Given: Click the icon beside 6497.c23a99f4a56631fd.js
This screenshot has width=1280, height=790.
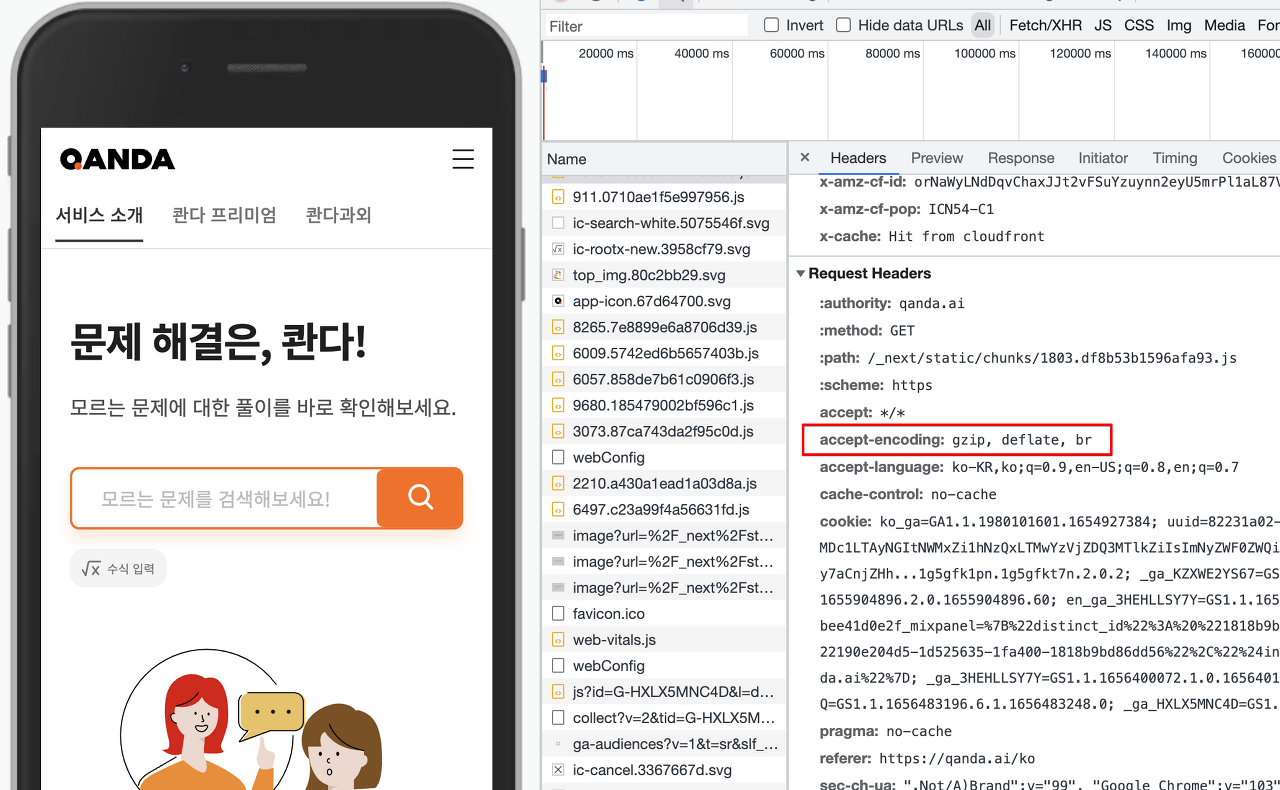Looking at the screenshot, I should (x=558, y=509).
